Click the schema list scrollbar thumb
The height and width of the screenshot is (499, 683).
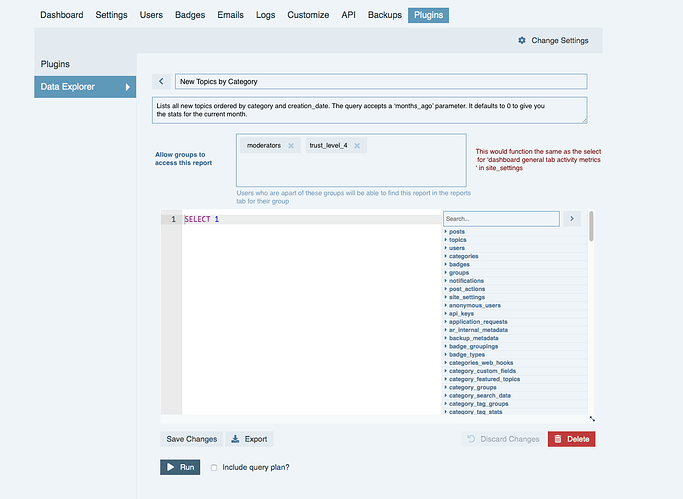pos(591,226)
